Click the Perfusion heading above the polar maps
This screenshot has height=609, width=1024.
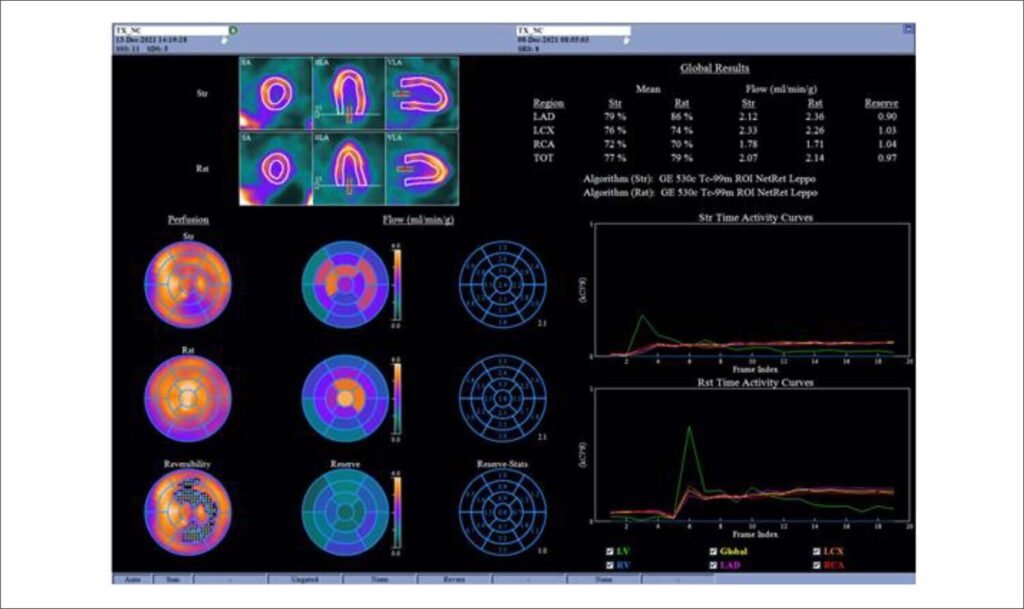click(188, 220)
